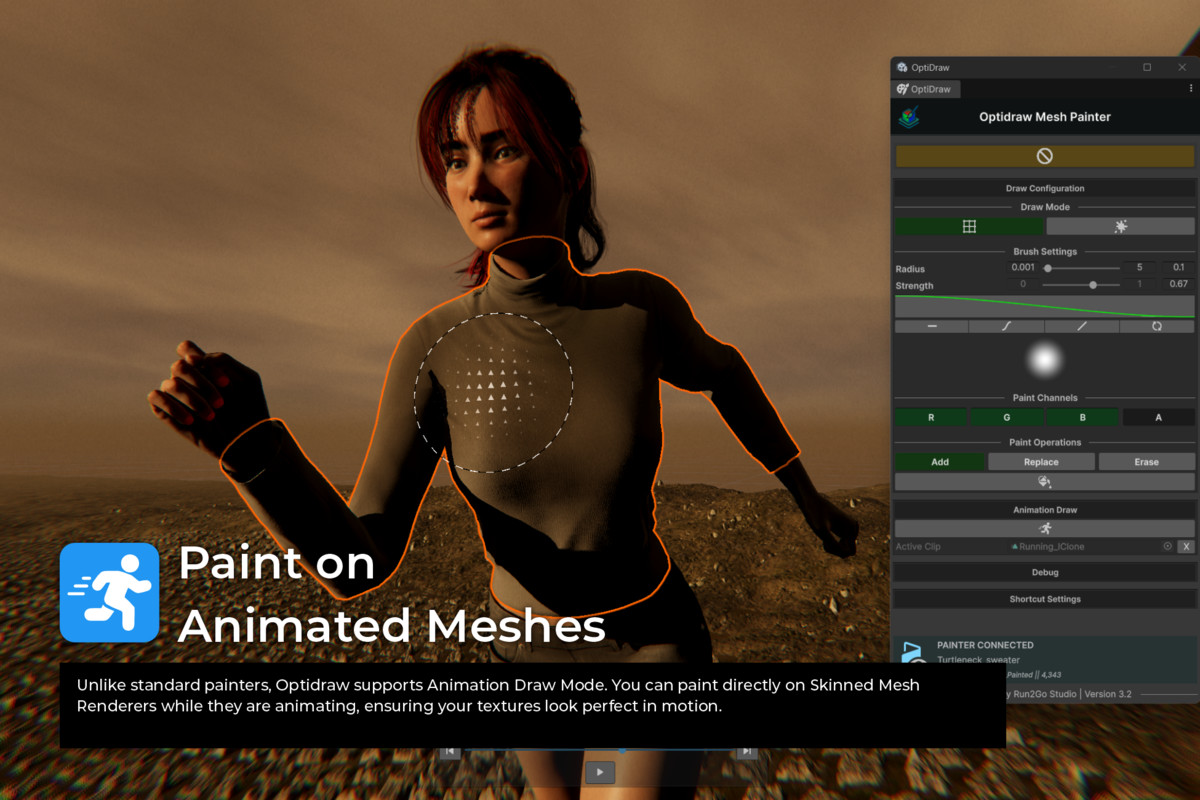The image size is (1200, 800).
Task: Click the paint bucket fill button
Action: click(x=1044, y=482)
